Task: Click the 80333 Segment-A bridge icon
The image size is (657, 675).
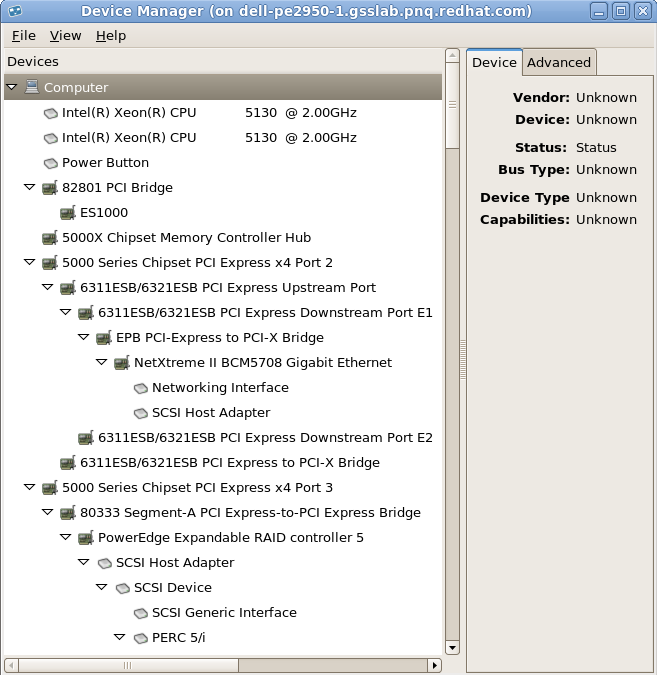Action: 68,512
